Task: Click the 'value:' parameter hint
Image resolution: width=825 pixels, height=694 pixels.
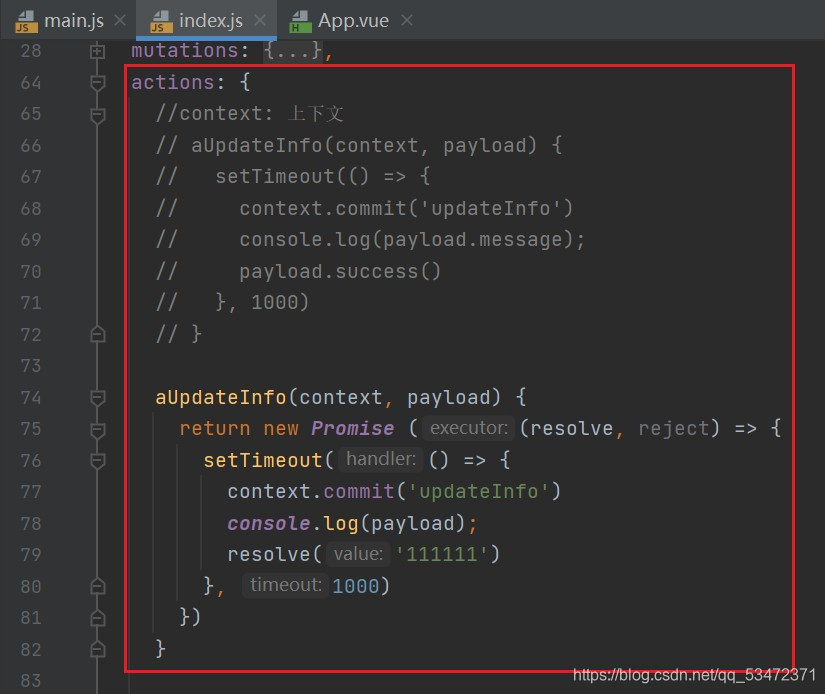Action: [358, 554]
